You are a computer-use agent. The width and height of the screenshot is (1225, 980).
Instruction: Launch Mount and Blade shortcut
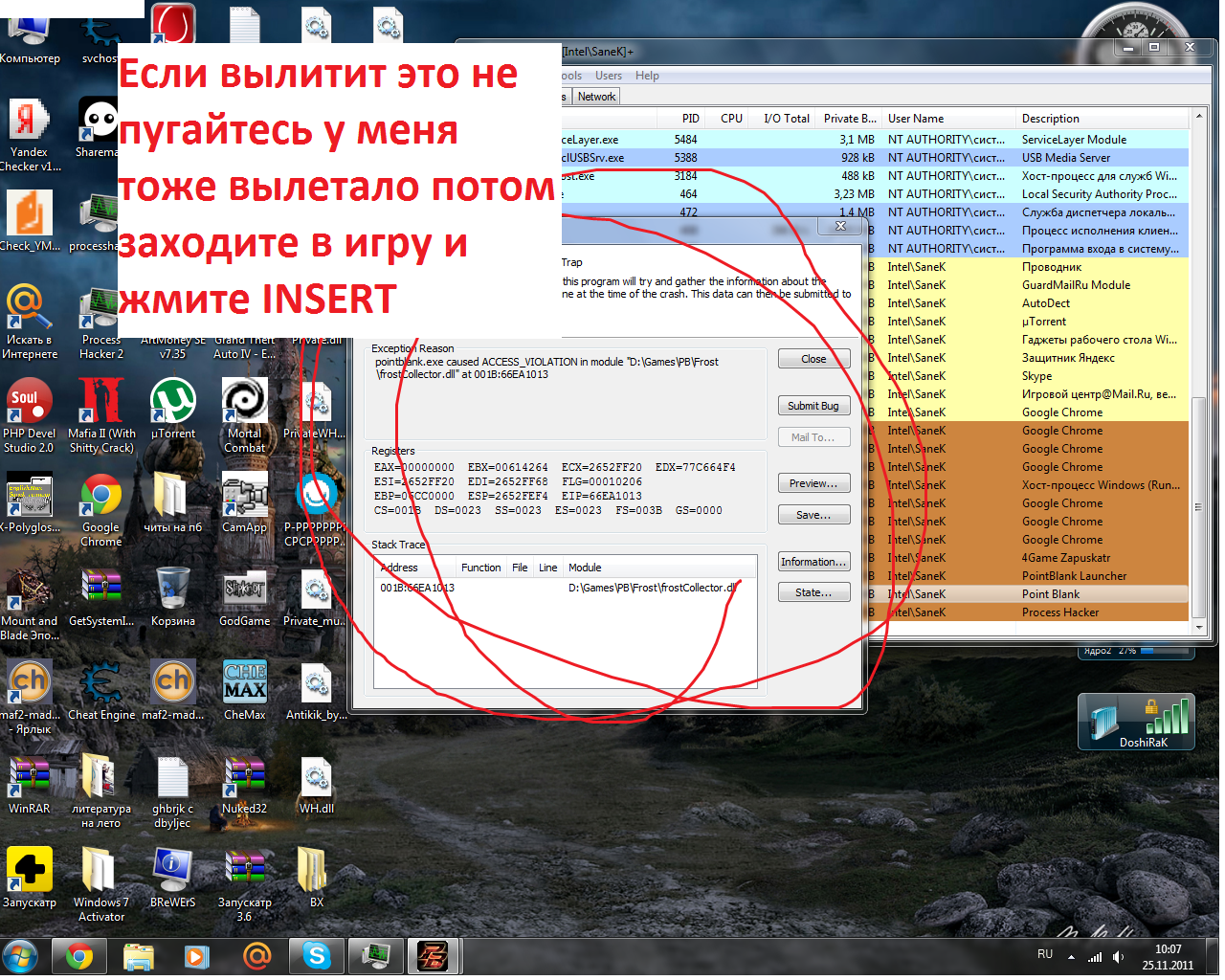pyautogui.click(x=29, y=603)
